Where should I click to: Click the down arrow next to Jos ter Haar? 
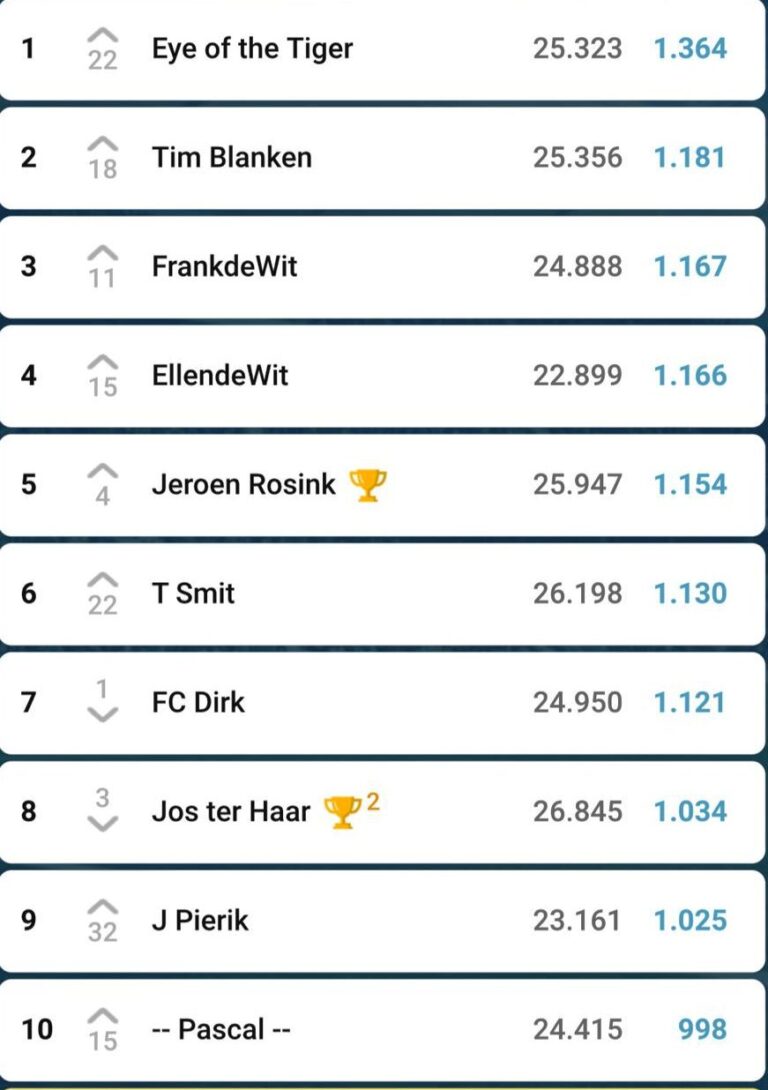(103, 823)
